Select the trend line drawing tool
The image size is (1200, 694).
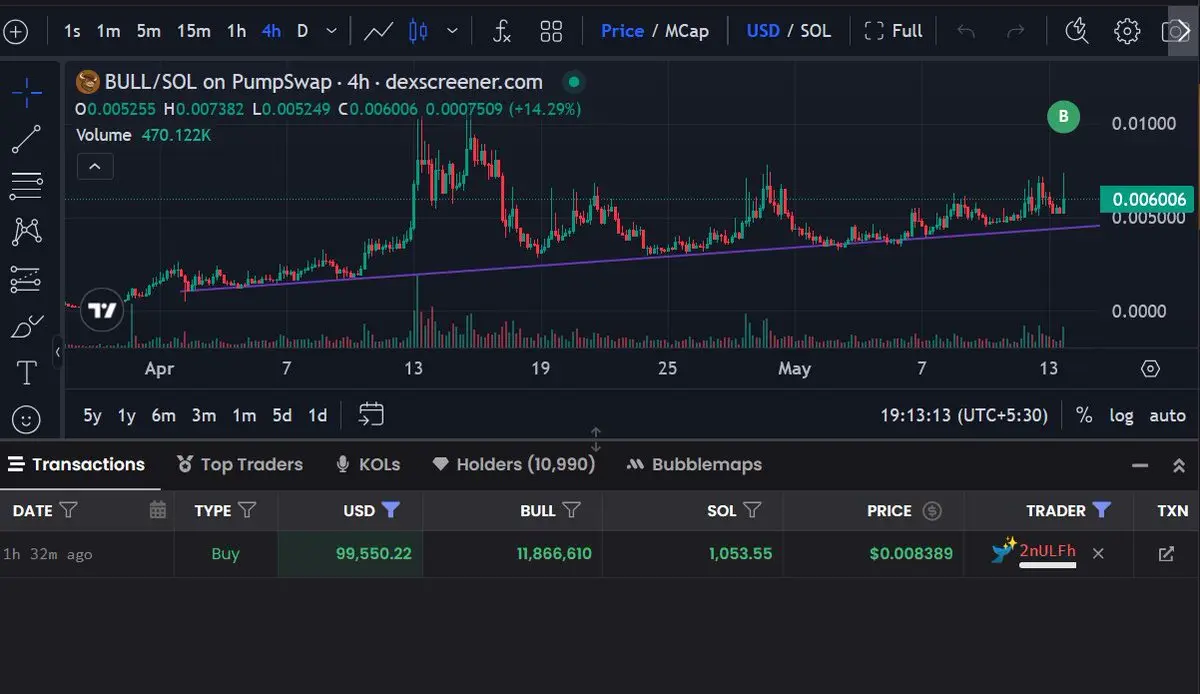click(27, 139)
